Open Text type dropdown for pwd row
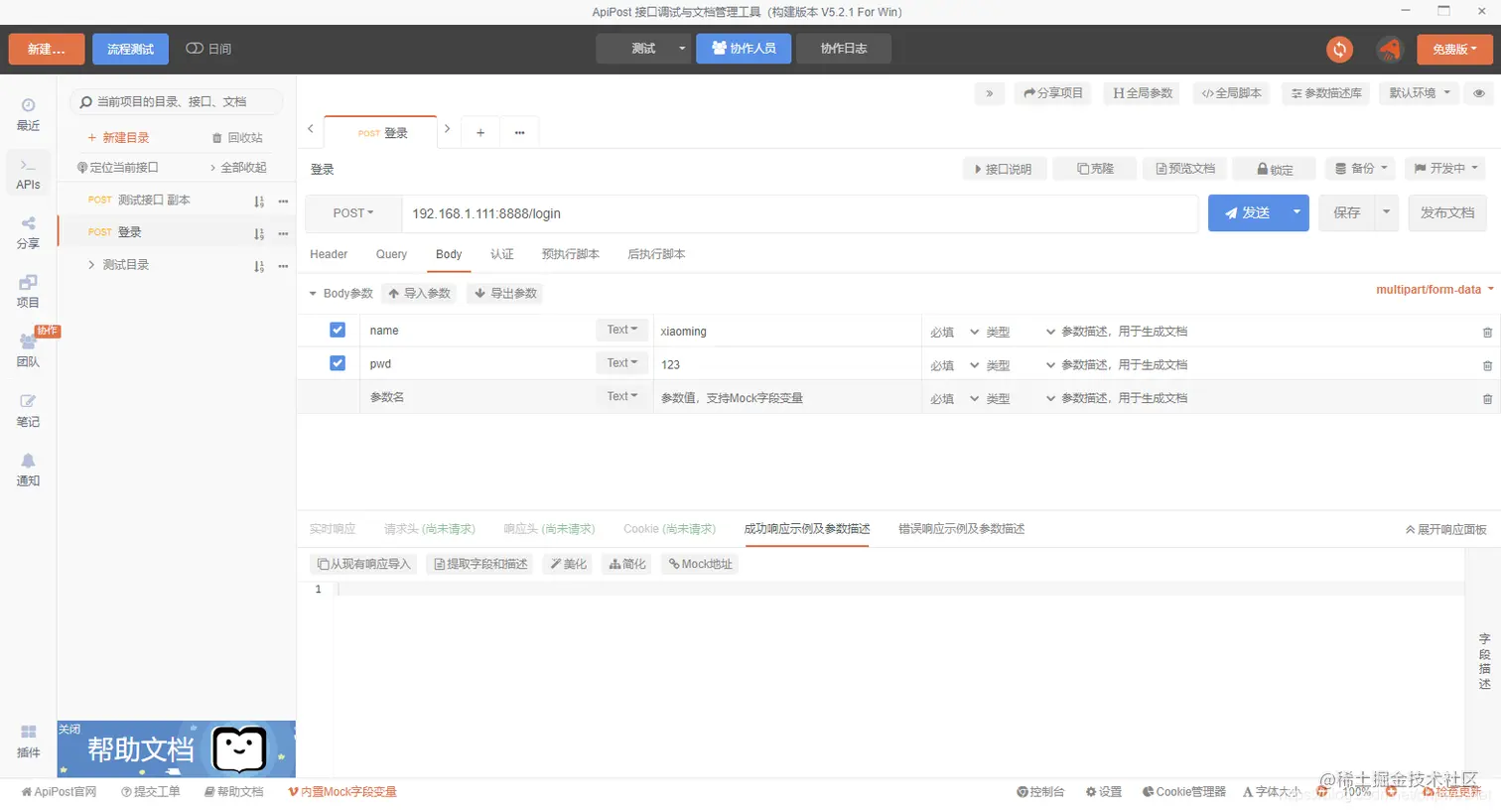The height and width of the screenshot is (812, 1501). (x=622, y=363)
